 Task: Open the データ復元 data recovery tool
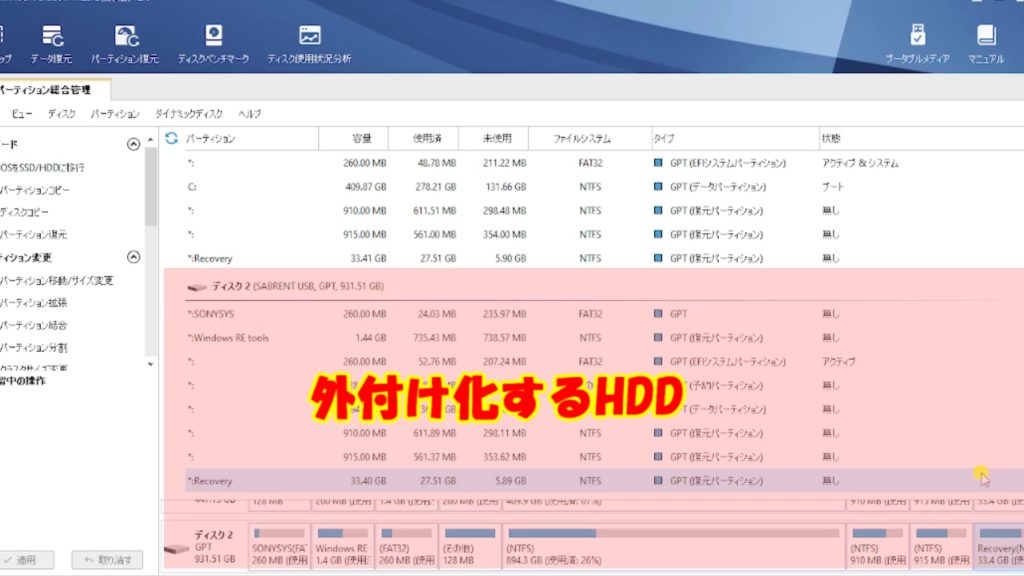tap(47, 43)
